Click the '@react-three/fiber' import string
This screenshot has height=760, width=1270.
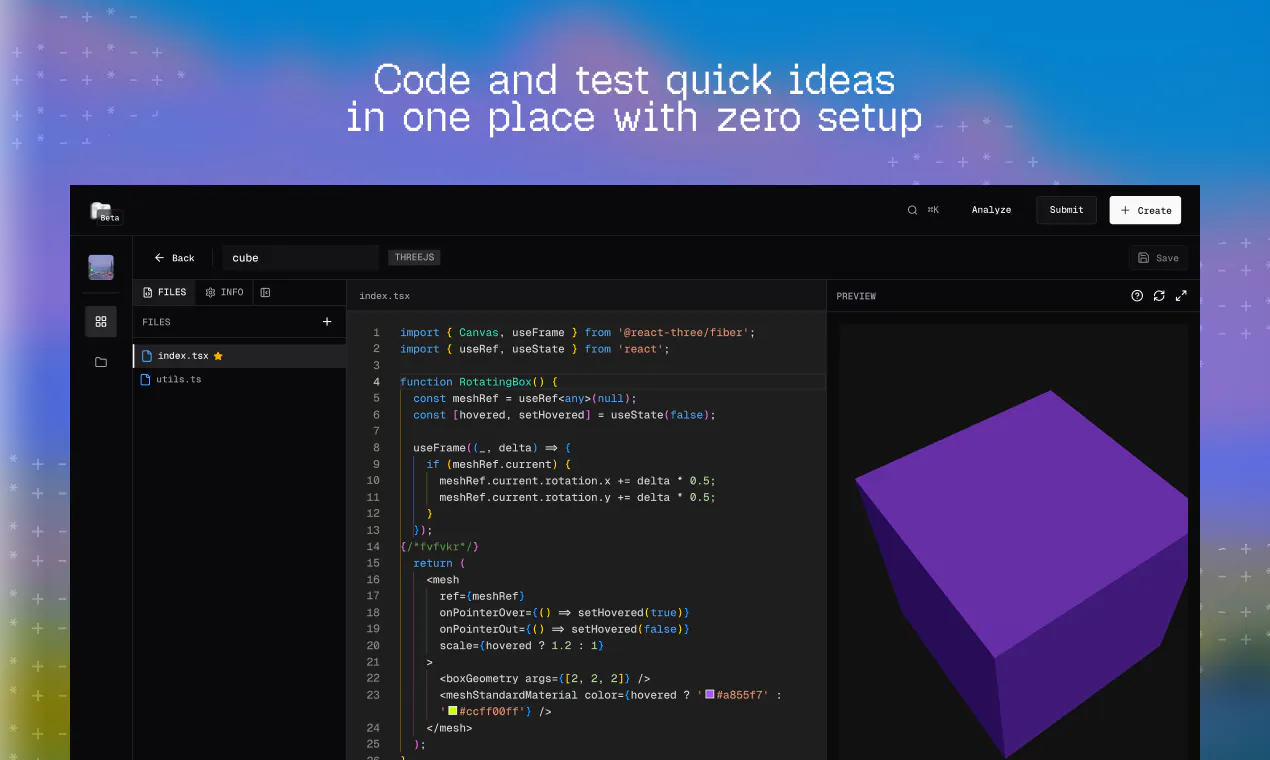click(x=683, y=332)
